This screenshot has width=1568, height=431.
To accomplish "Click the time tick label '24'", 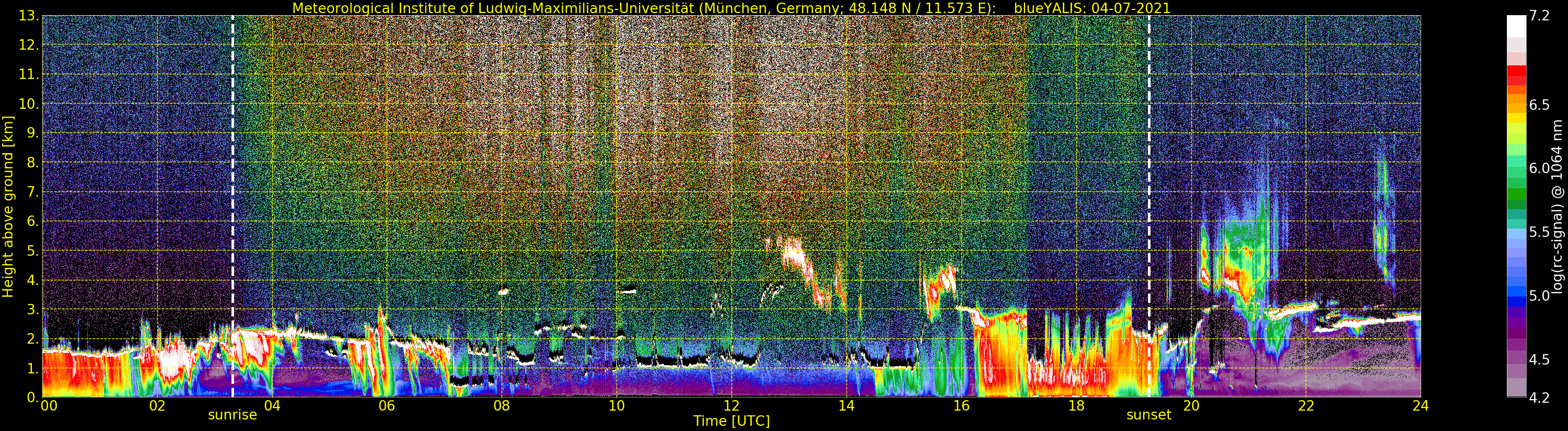I will [1421, 406].
